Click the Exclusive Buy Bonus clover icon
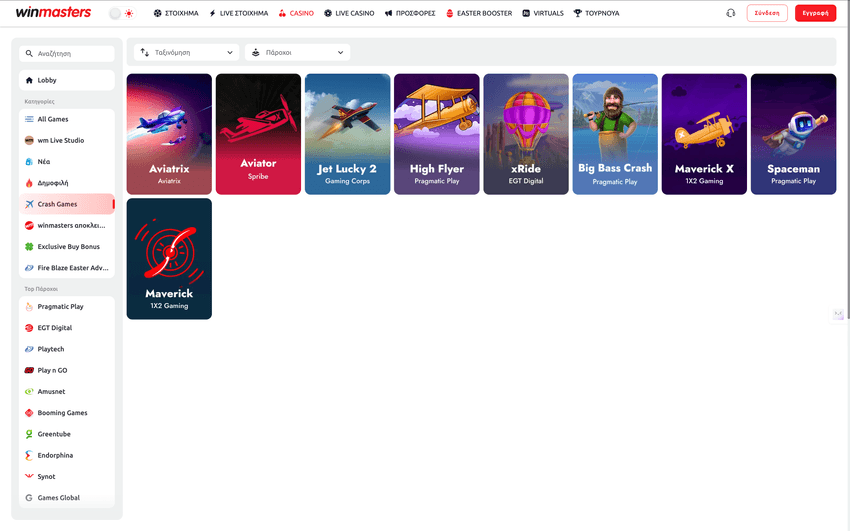 [x=29, y=247]
